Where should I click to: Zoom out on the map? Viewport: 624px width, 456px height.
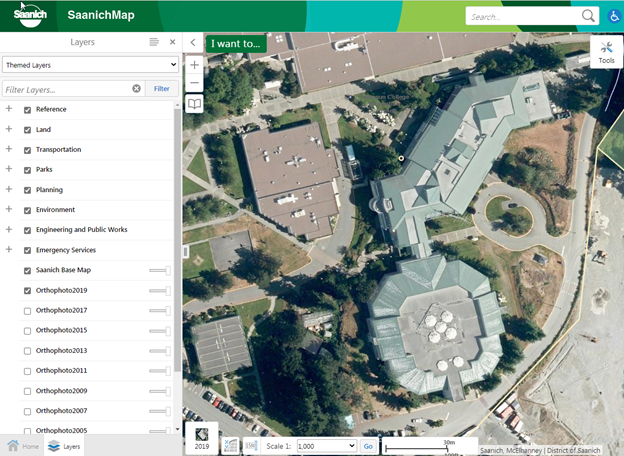coord(194,83)
